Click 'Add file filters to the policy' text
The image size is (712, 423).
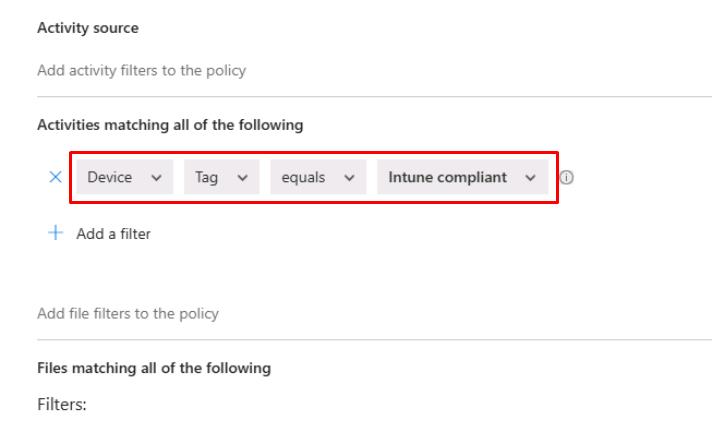[128, 313]
